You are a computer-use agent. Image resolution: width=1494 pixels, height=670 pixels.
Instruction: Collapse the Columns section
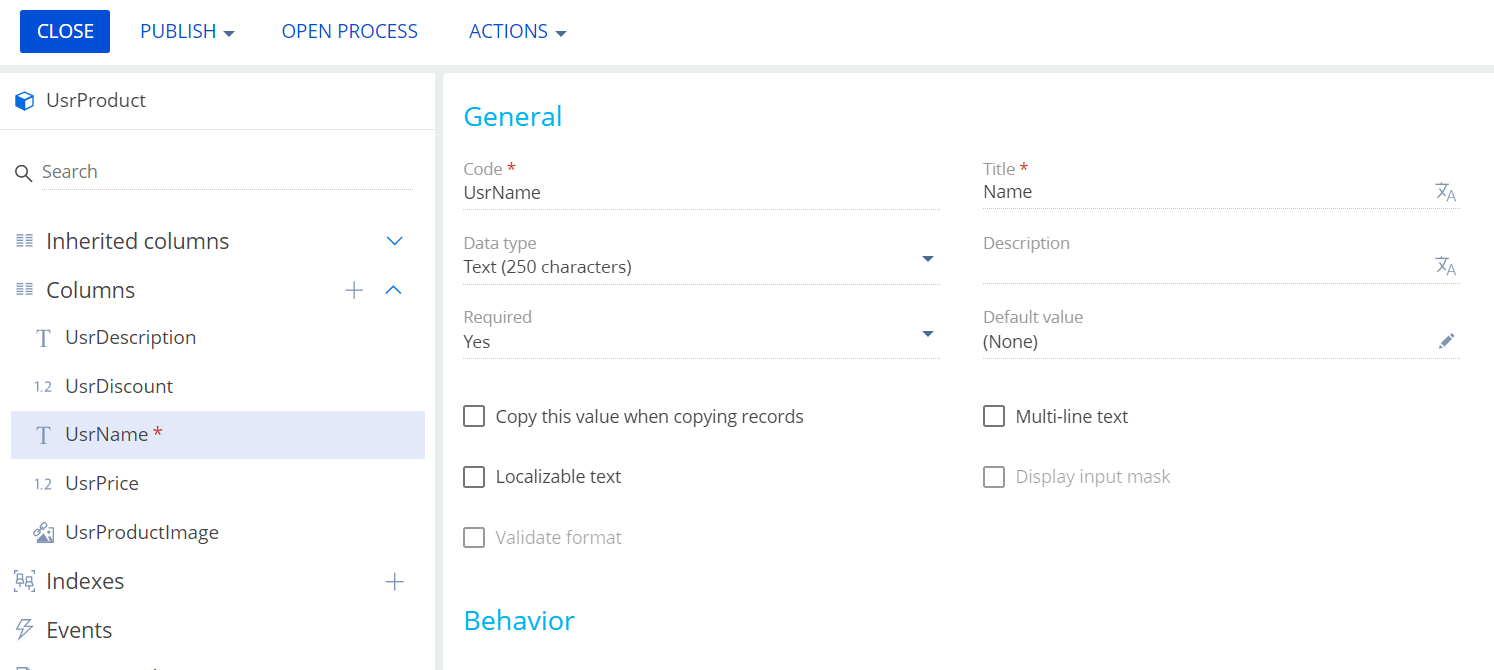point(394,290)
